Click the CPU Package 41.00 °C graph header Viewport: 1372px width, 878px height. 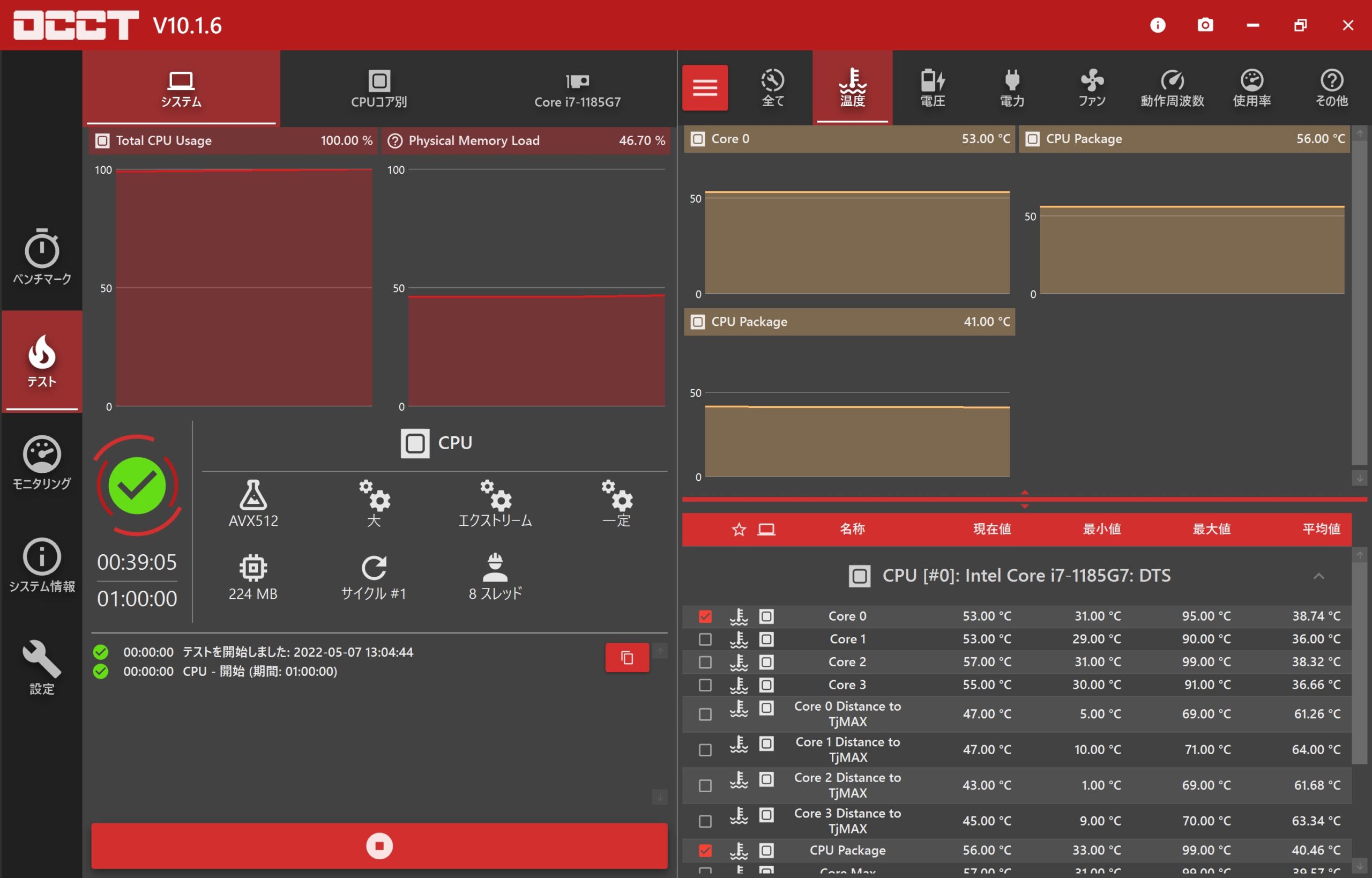point(849,322)
